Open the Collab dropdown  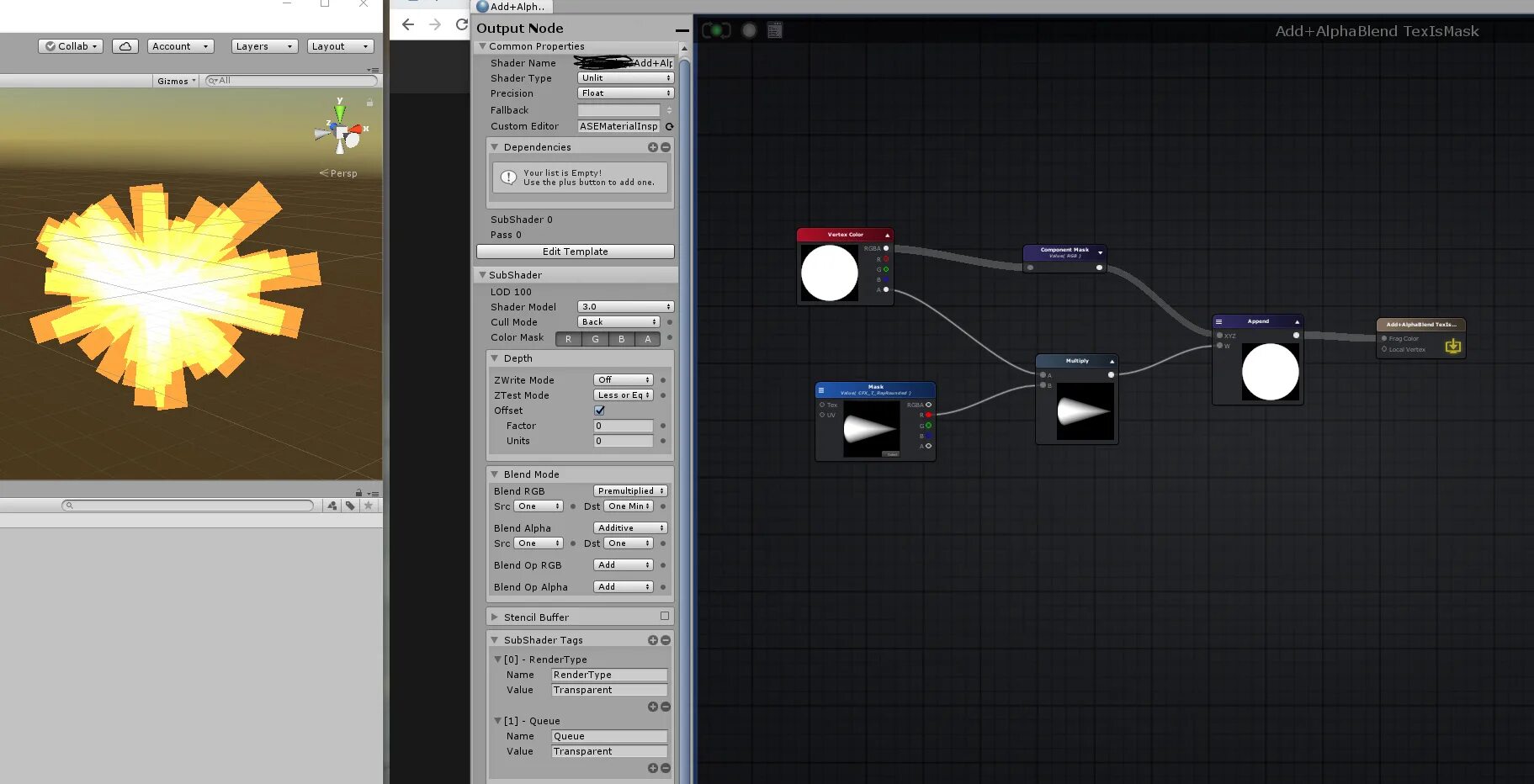click(71, 46)
